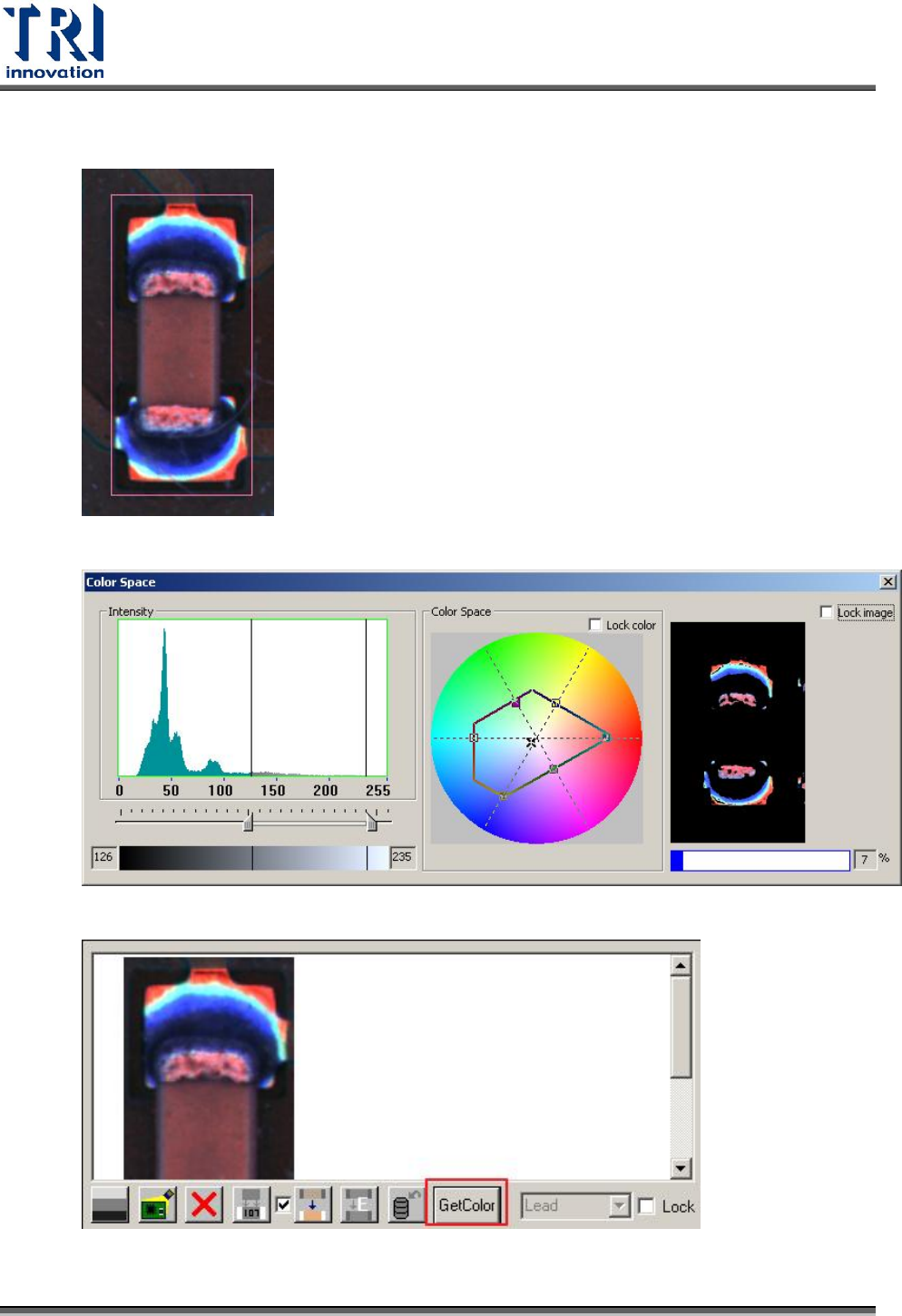
Task: Click the red X delete icon
Action: [204, 1204]
